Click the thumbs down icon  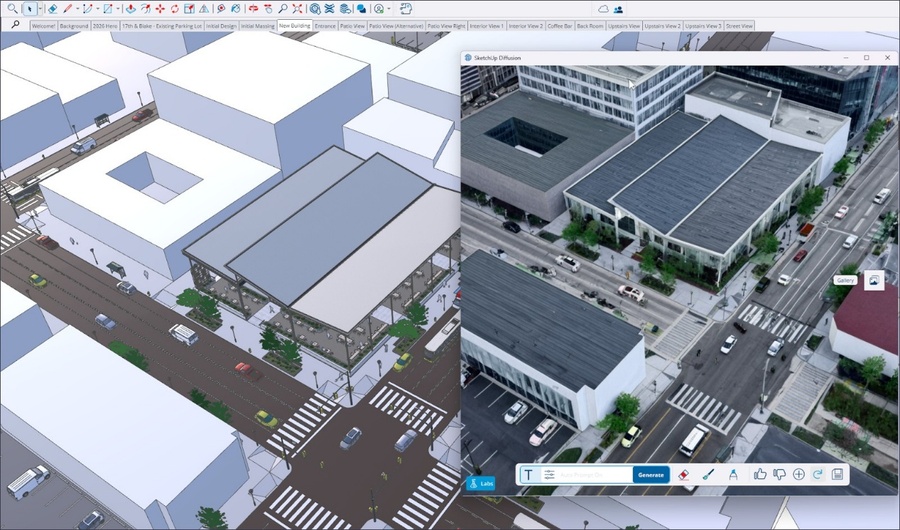[779, 474]
